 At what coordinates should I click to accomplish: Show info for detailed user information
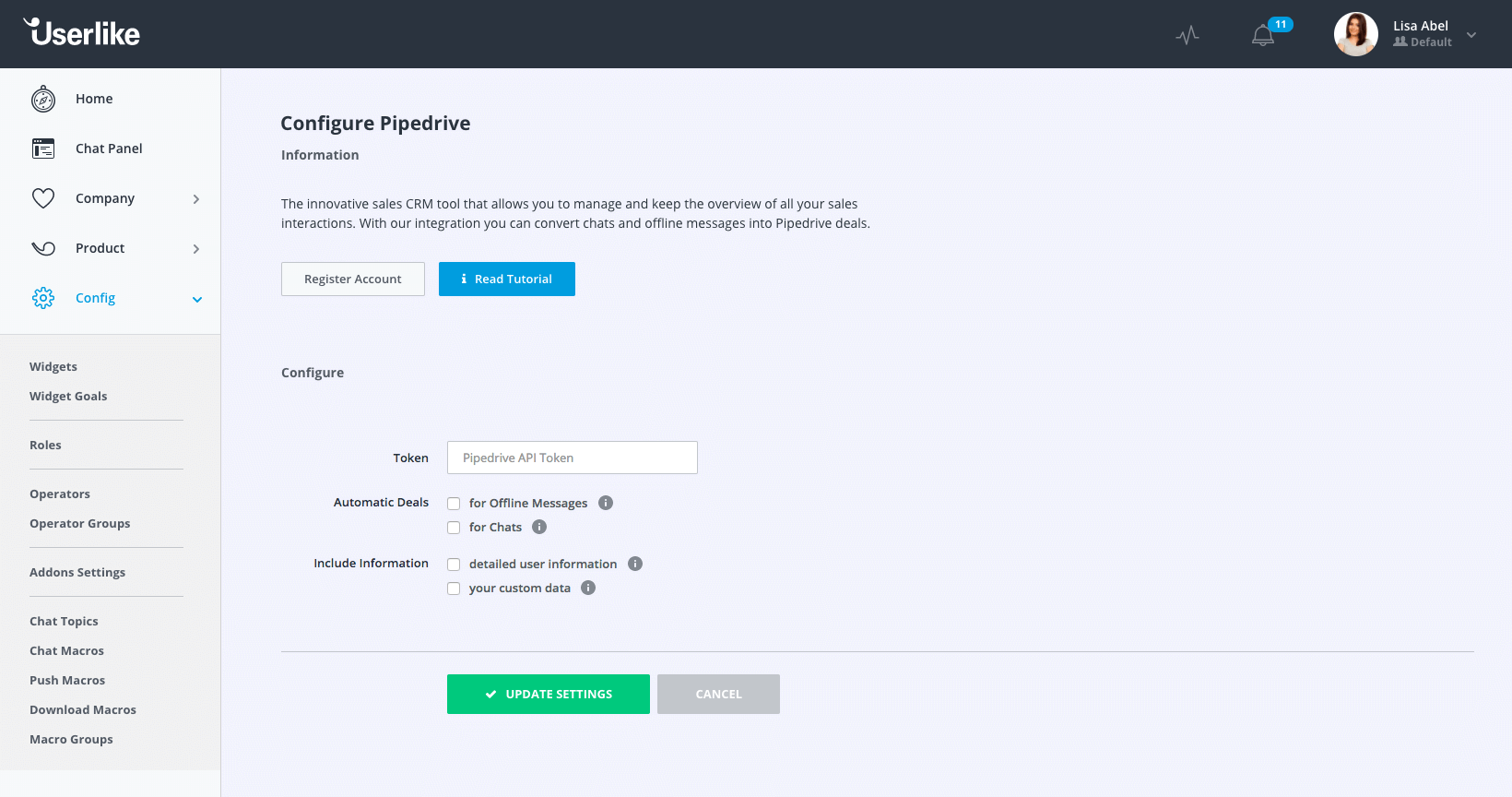click(635, 564)
